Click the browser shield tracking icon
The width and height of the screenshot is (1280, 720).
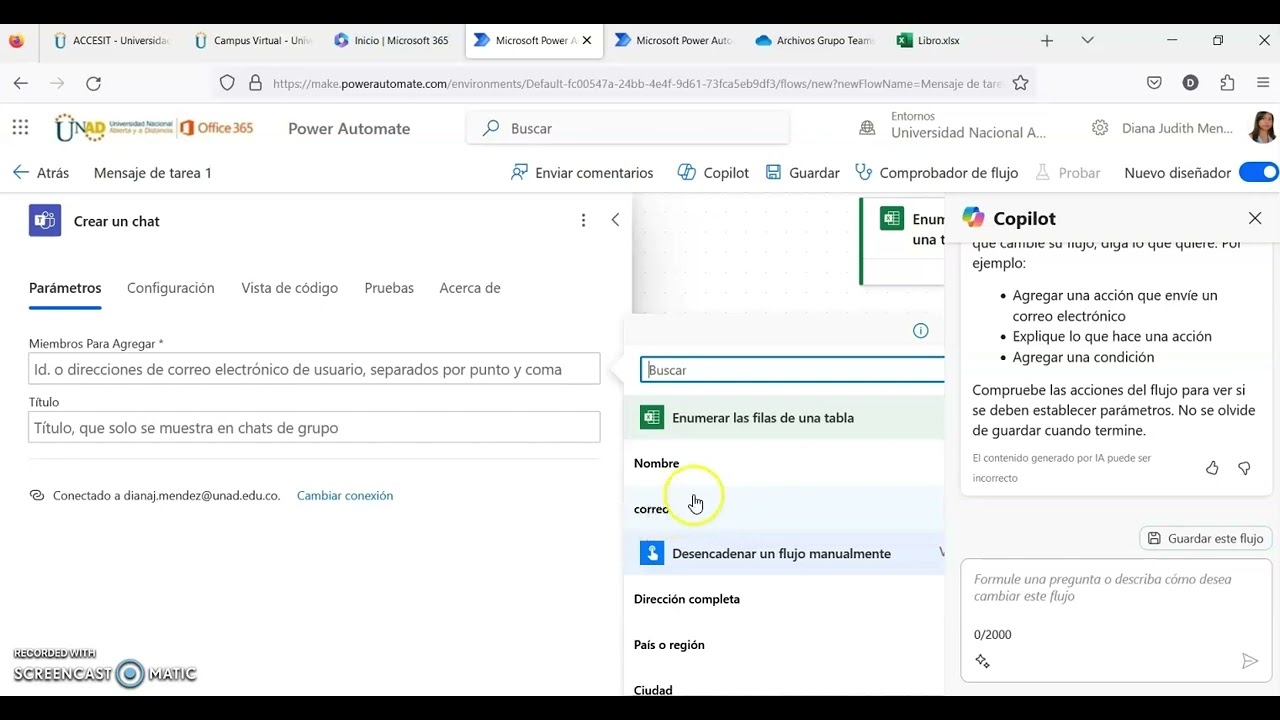click(x=227, y=83)
